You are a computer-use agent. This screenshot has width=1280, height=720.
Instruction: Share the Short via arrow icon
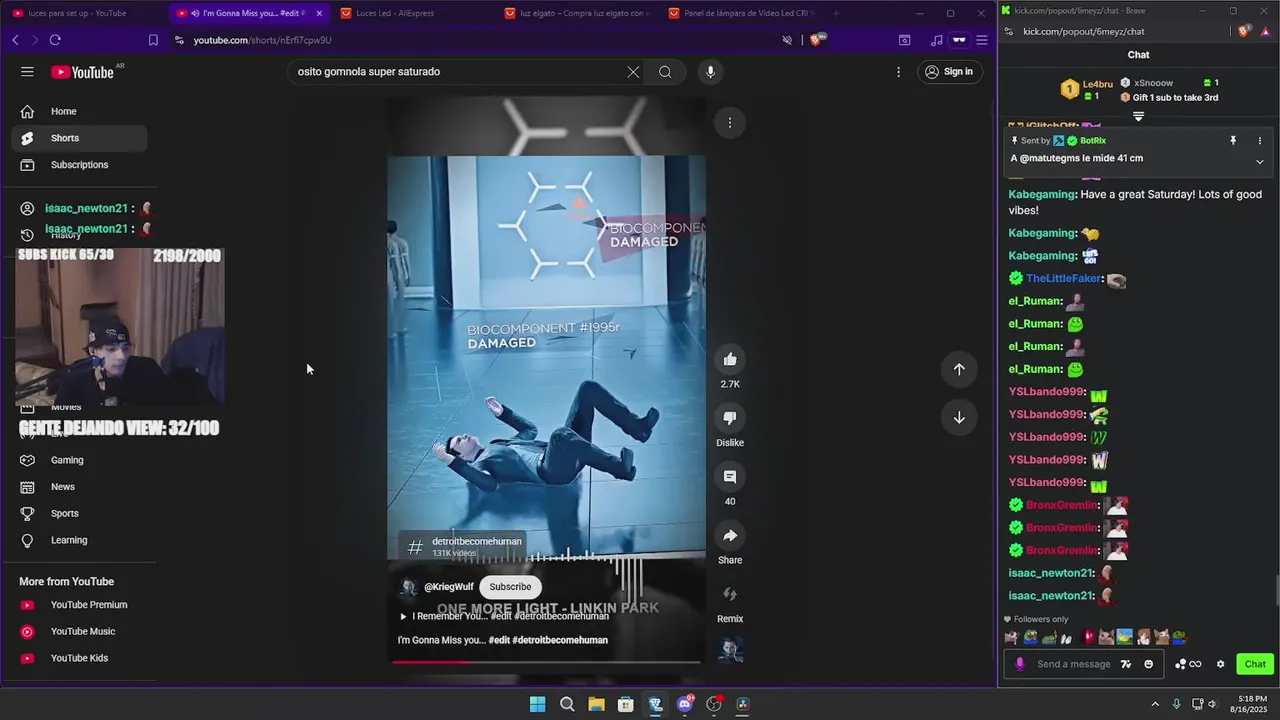(x=730, y=536)
